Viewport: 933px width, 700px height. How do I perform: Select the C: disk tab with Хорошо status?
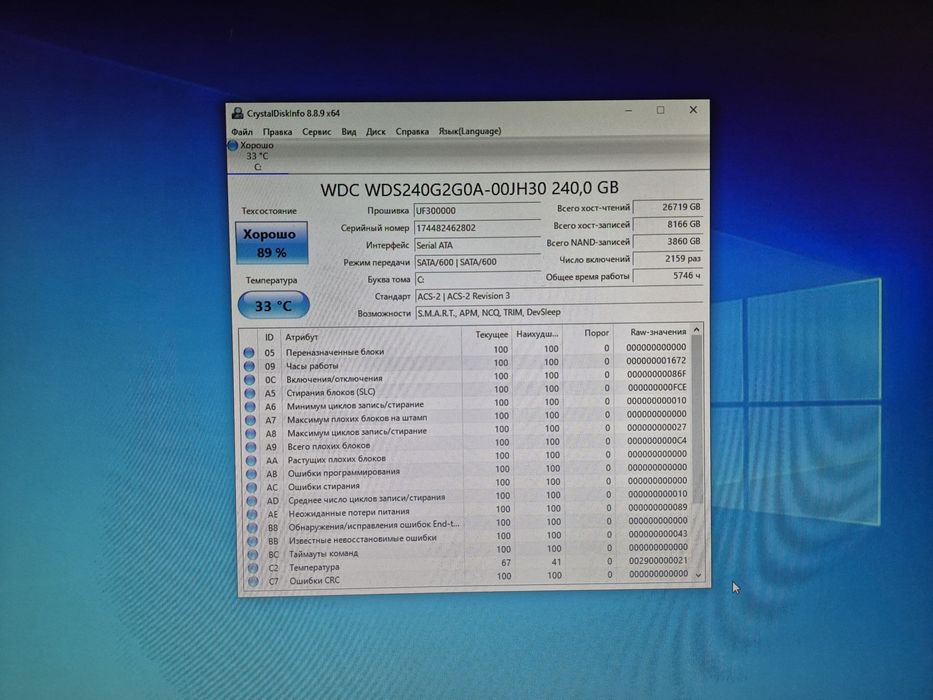pyautogui.click(x=257, y=157)
